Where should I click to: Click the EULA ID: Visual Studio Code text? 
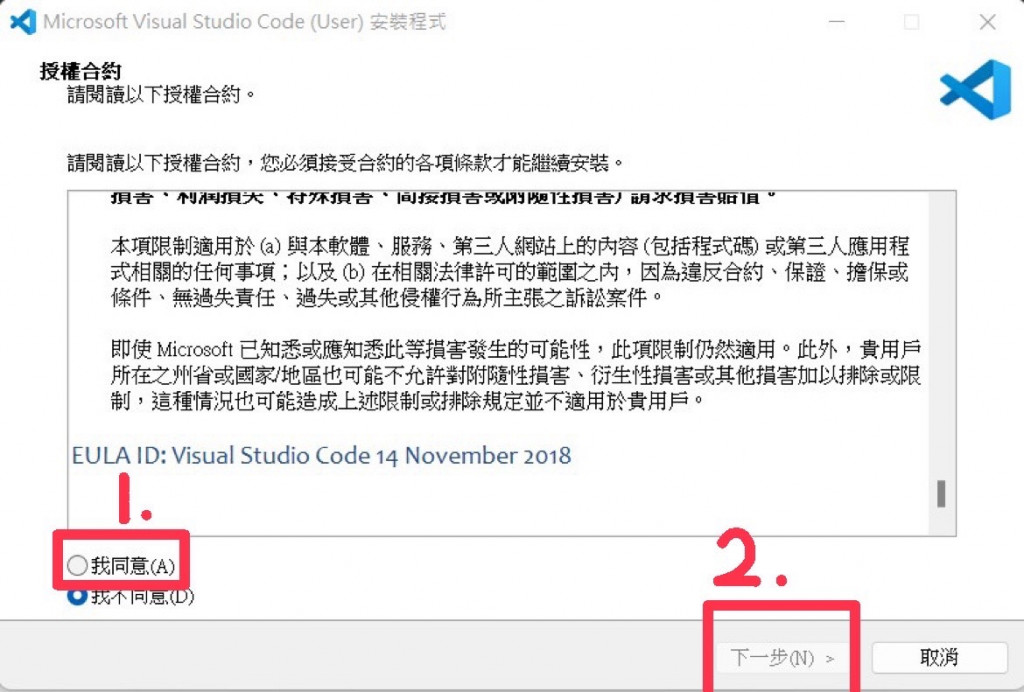click(321, 455)
